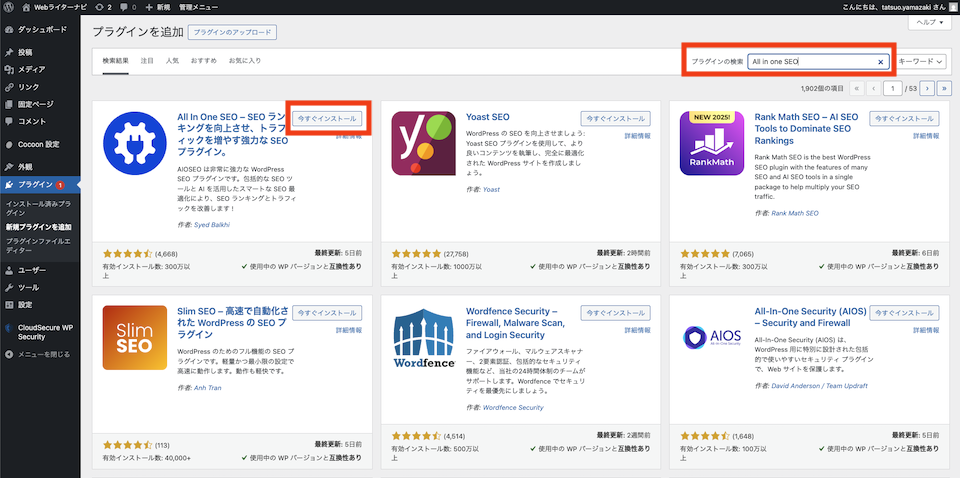Open the All In One SEO plugin title
This screenshot has width=960, height=478.
tap(231, 135)
